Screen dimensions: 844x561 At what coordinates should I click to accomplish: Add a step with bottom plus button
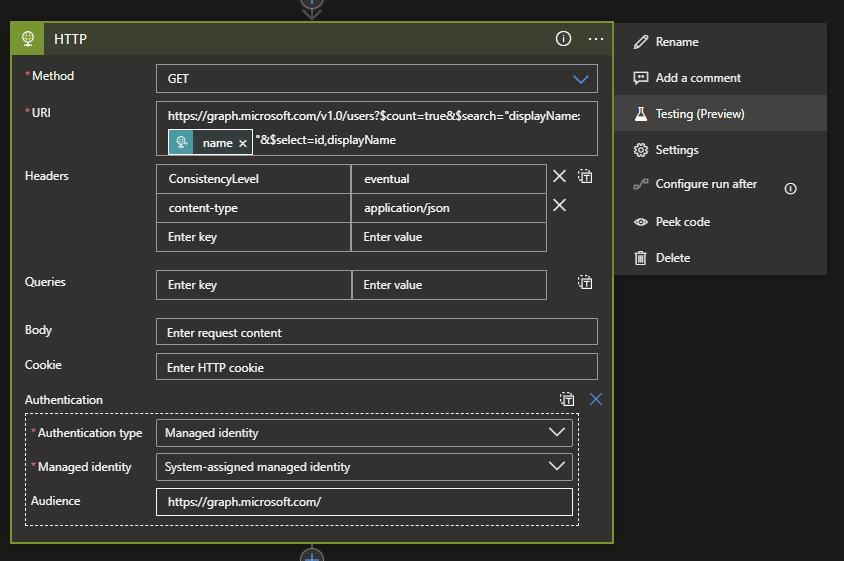312,555
